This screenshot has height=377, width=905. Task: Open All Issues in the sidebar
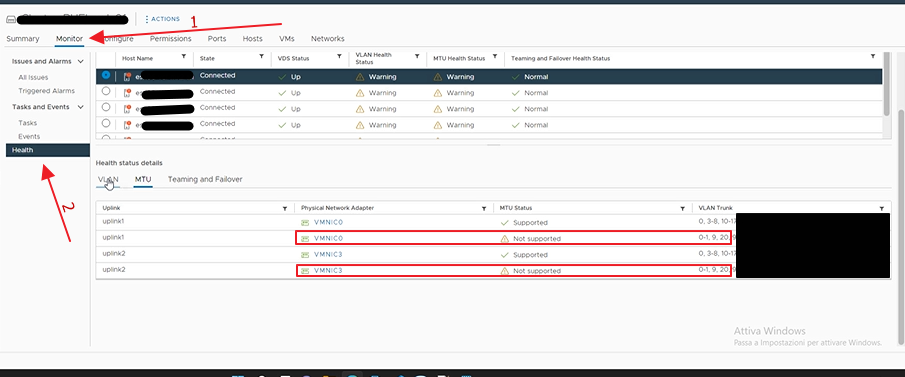(x=33, y=77)
